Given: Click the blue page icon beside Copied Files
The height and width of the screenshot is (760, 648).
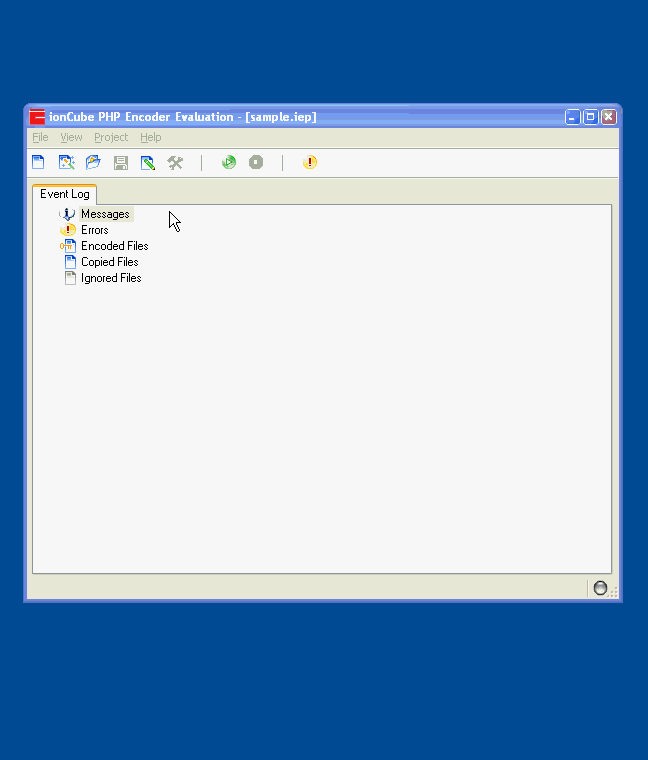Looking at the screenshot, I should coord(70,262).
